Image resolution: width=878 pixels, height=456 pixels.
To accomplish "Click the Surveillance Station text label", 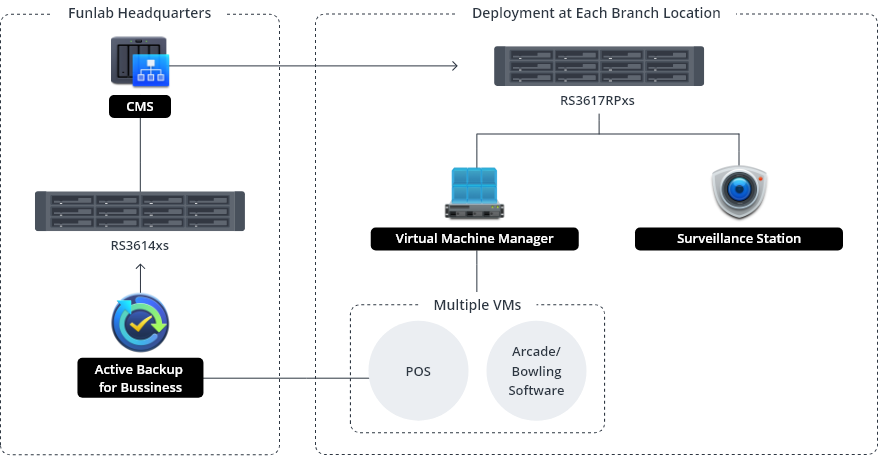I will [x=739, y=239].
